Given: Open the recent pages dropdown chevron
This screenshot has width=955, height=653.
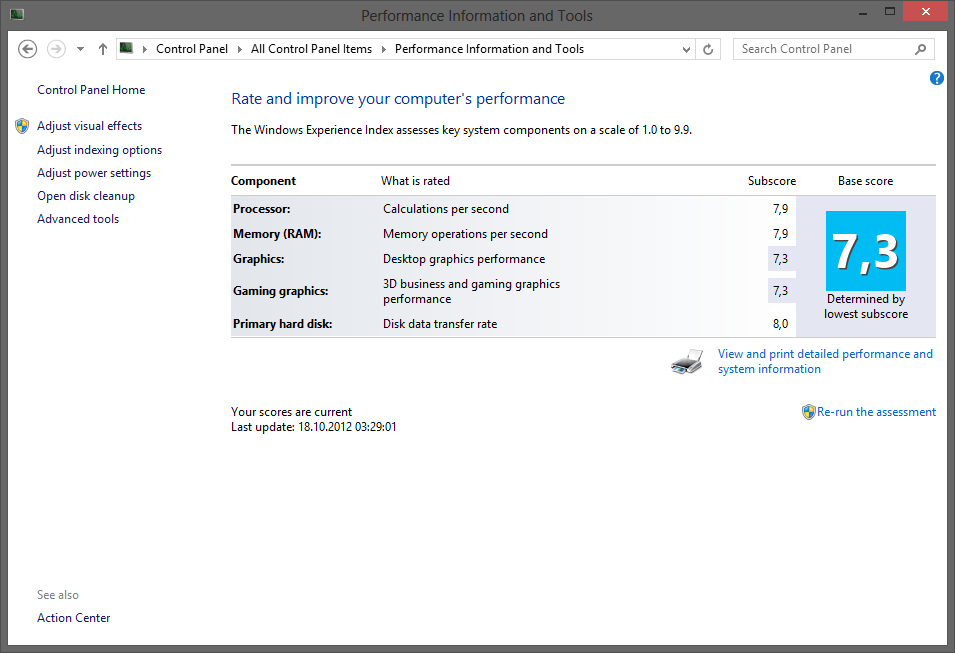Looking at the screenshot, I should tap(80, 48).
